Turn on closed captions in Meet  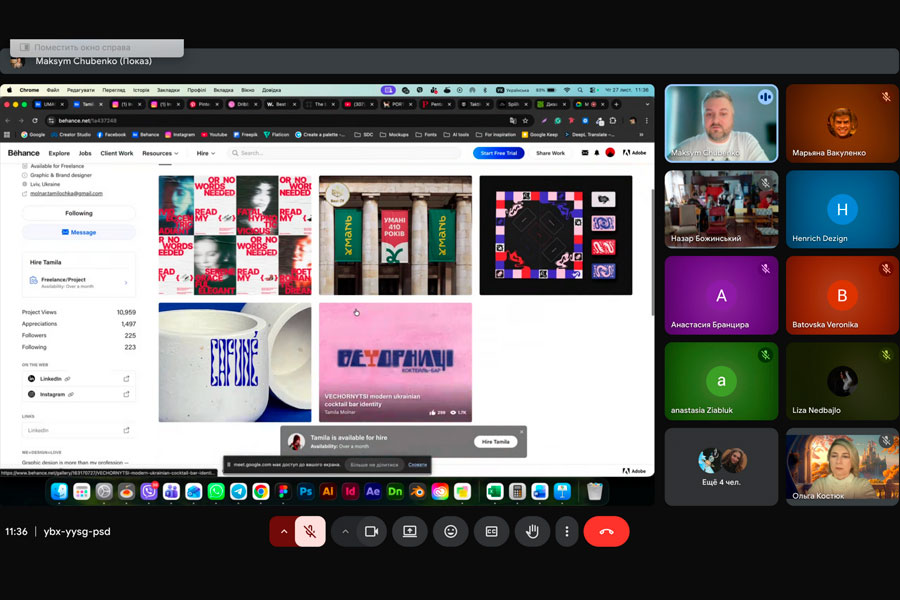[x=491, y=532]
